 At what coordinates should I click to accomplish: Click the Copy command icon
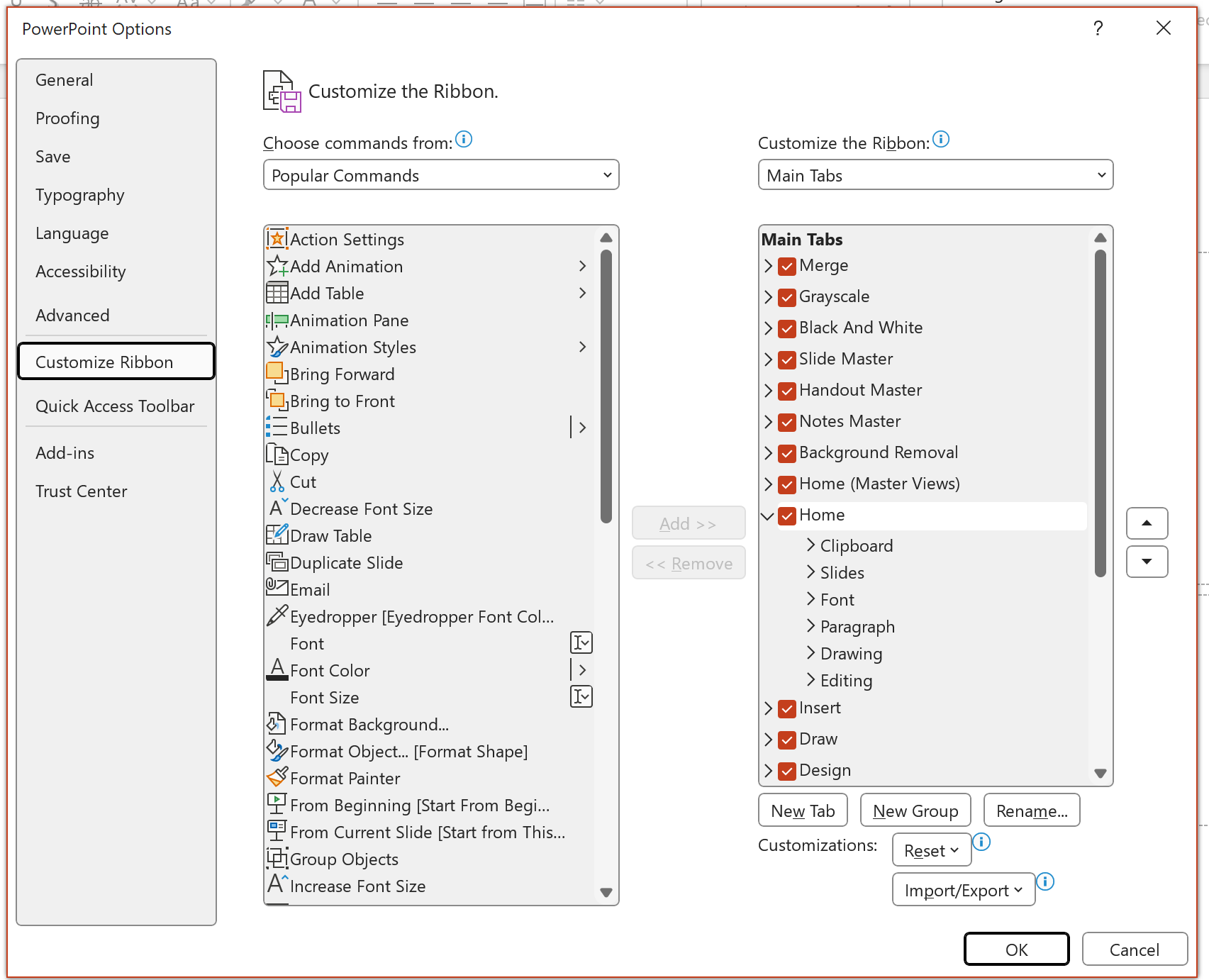(x=277, y=455)
